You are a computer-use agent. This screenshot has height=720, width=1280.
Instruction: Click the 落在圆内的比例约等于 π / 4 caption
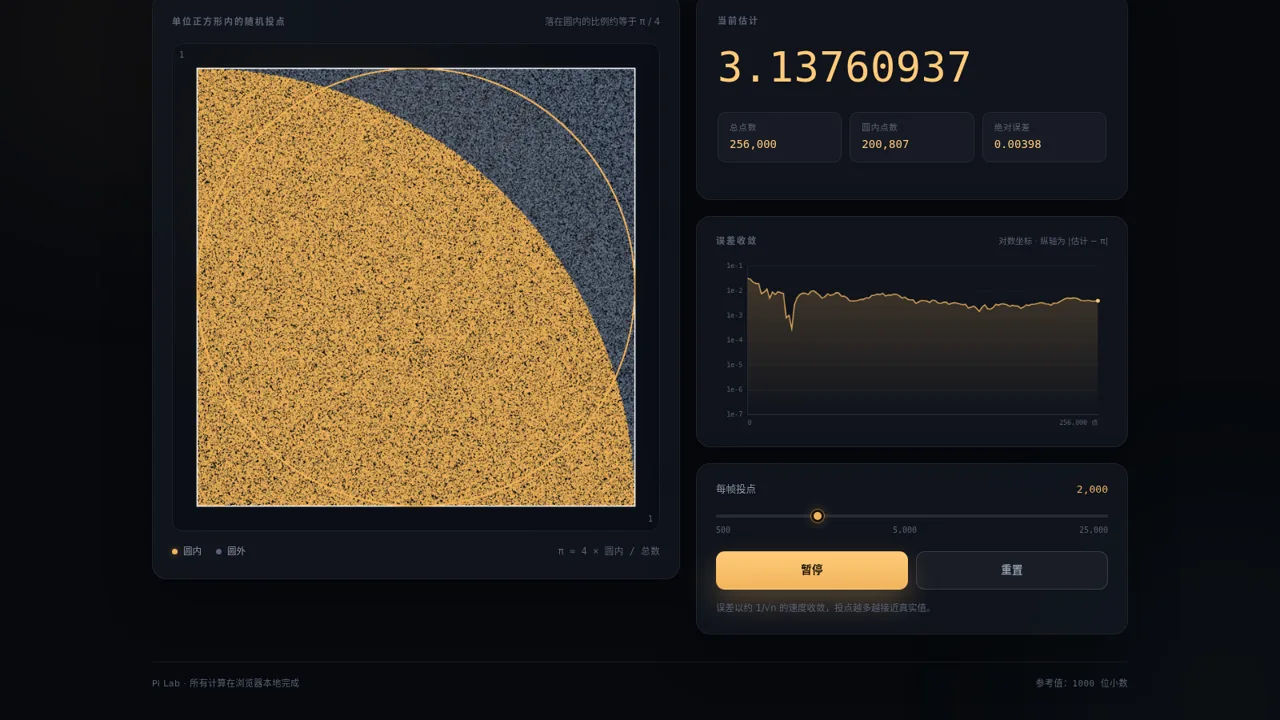[x=602, y=21]
